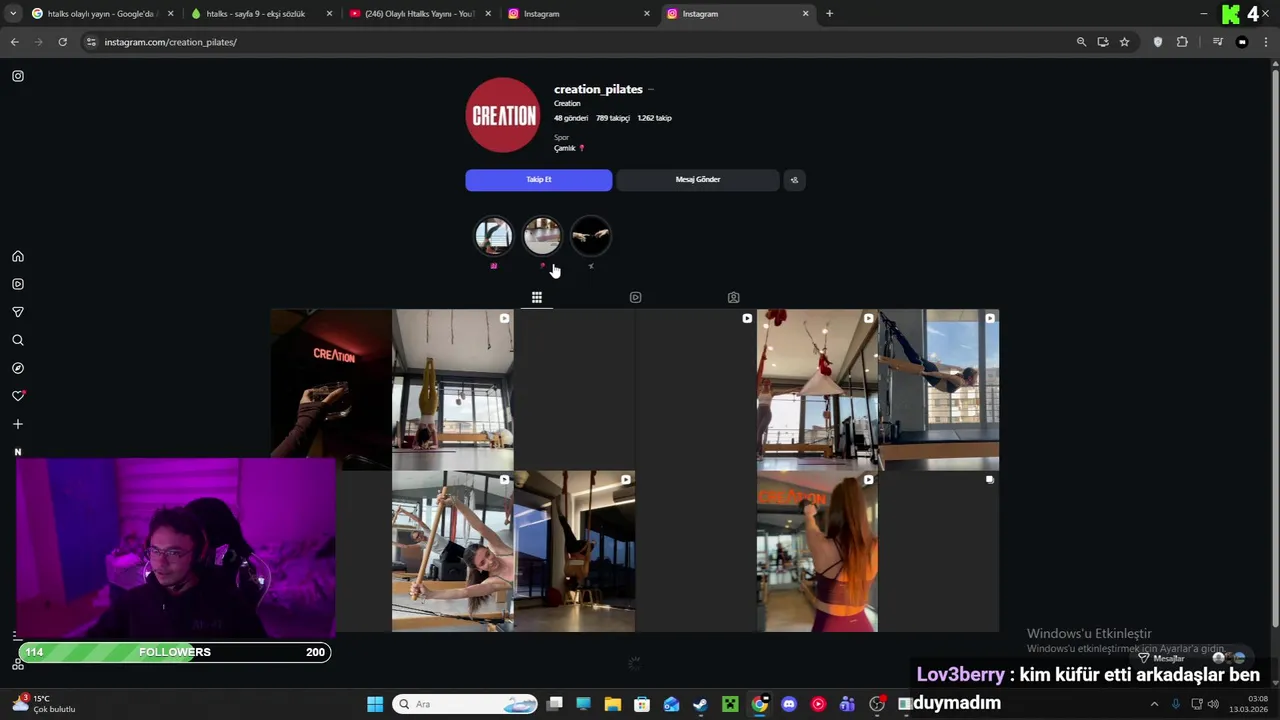Open Reels from the sidebar
This screenshot has height=720, width=1280.
tap(18, 284)
